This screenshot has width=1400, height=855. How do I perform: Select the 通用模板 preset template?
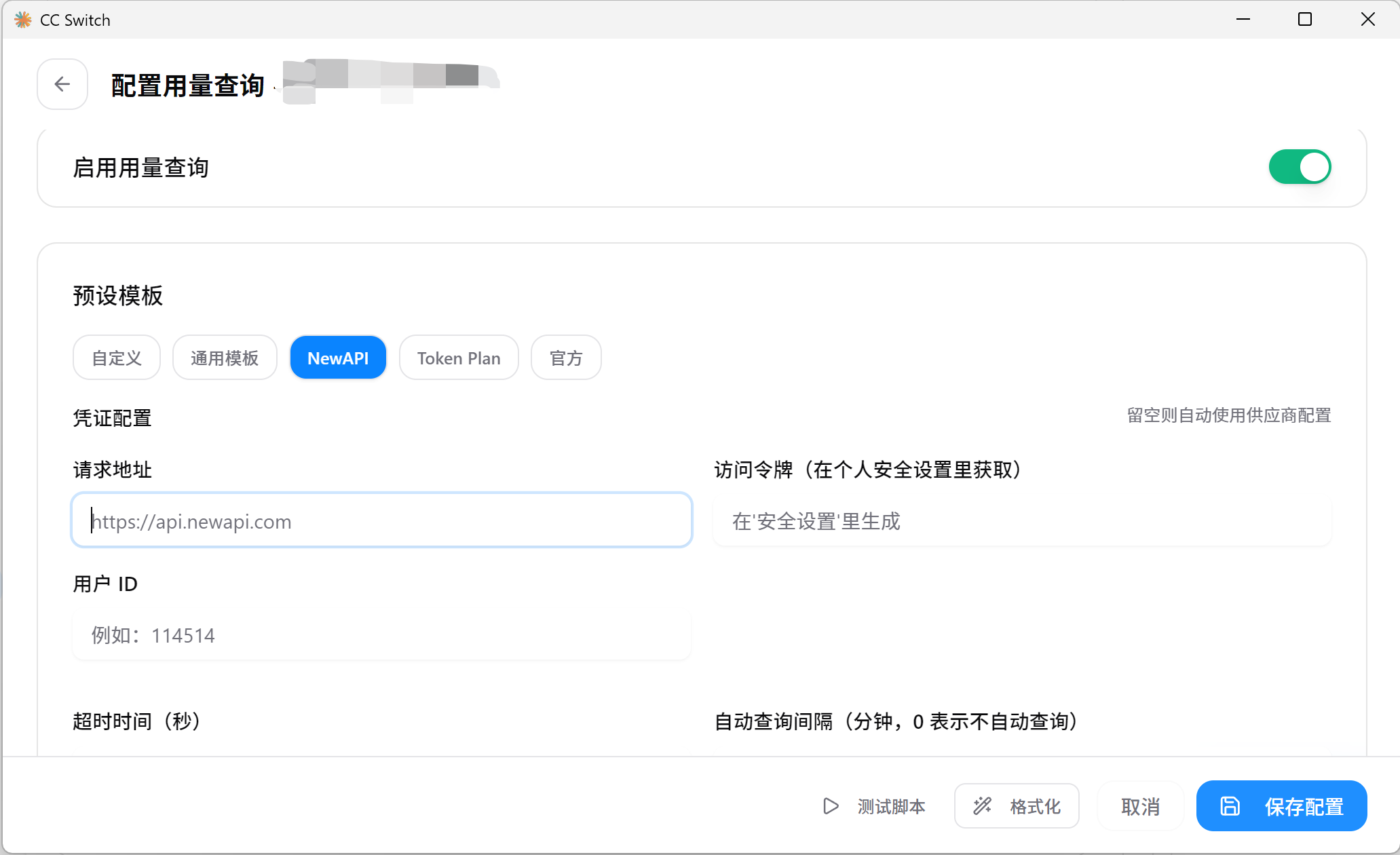[225, 358]
